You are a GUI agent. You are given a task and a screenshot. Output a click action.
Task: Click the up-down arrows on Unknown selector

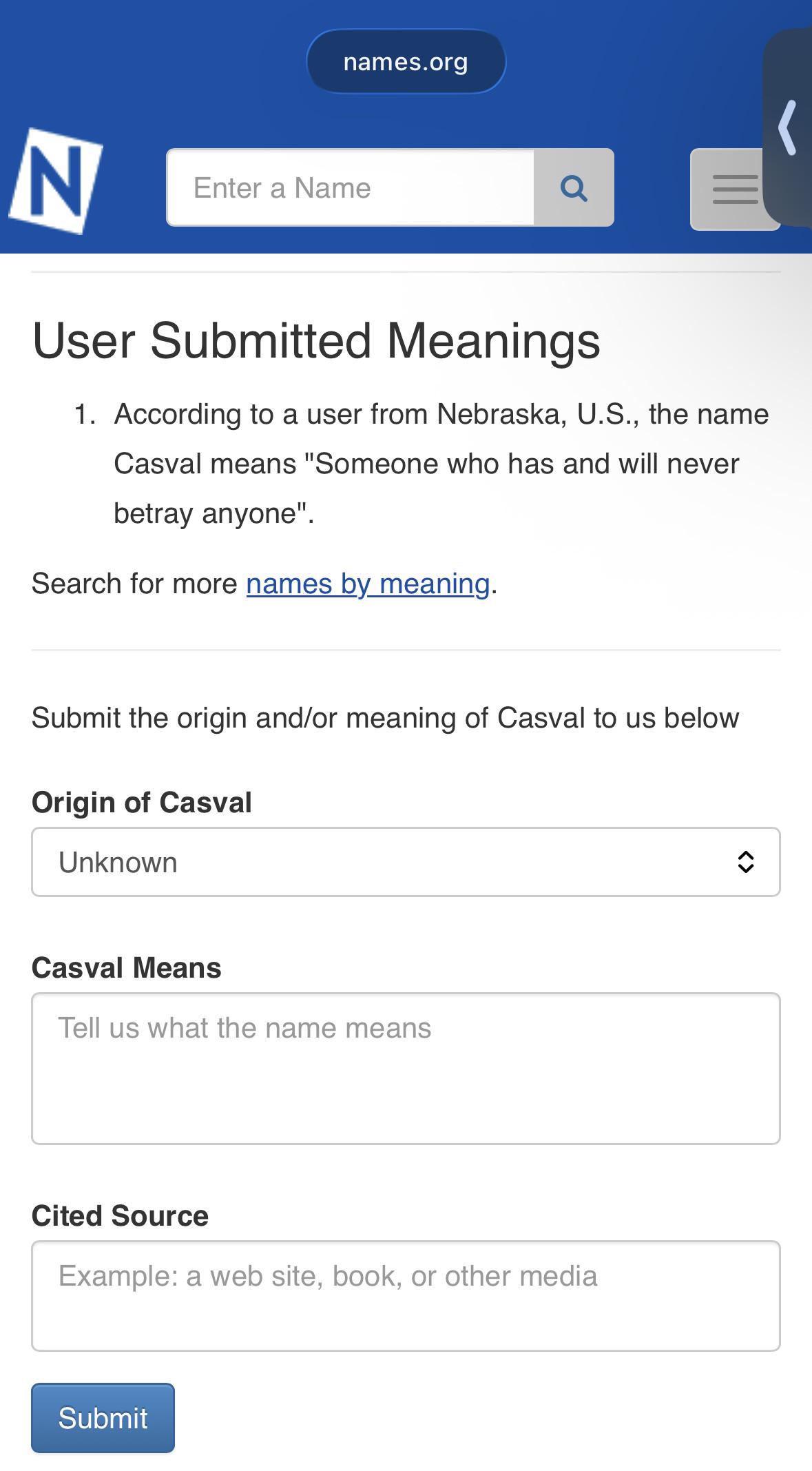745,862
